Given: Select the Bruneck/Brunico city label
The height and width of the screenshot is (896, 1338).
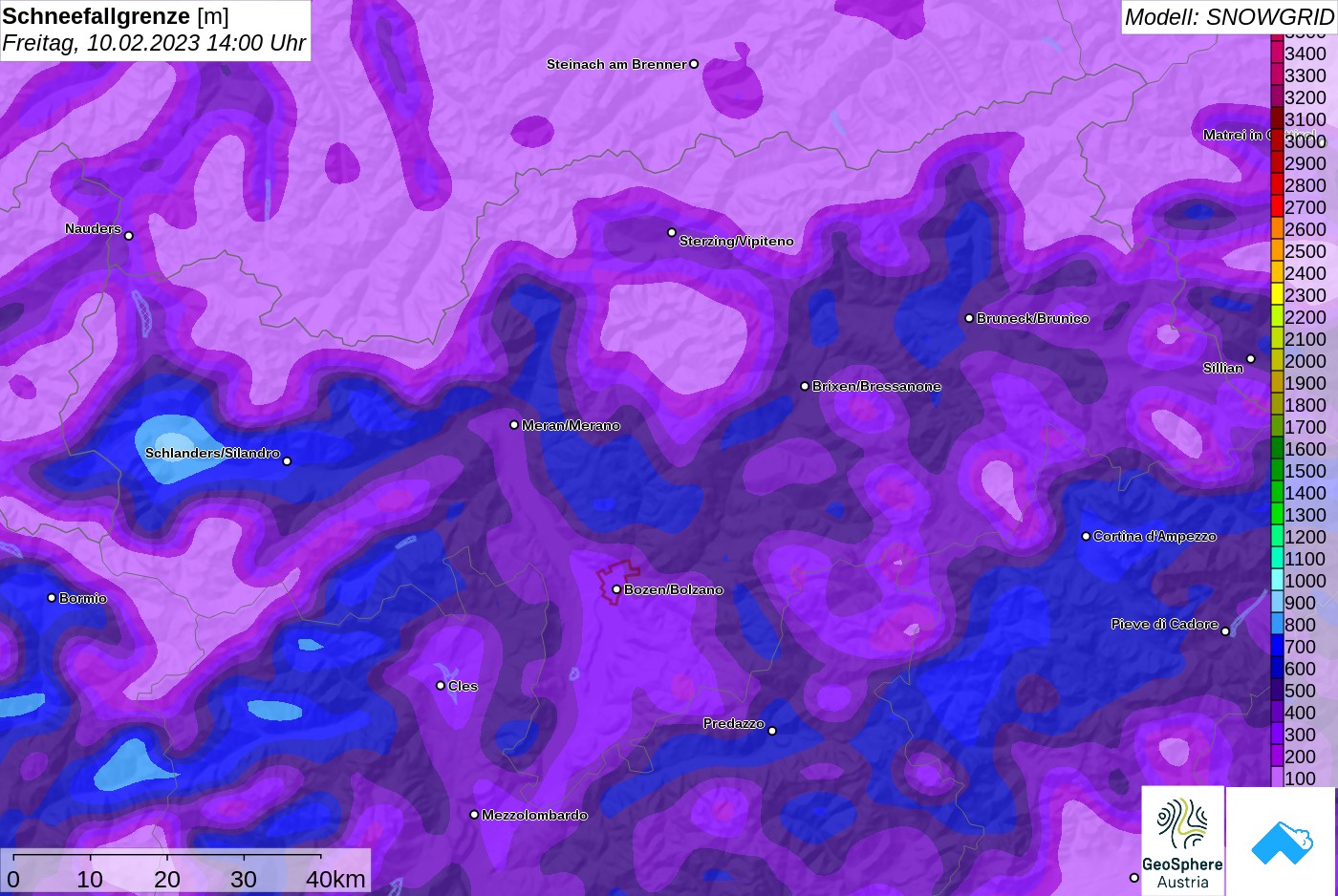Looking at the screenshot, I should click(x=1033, y=318).
